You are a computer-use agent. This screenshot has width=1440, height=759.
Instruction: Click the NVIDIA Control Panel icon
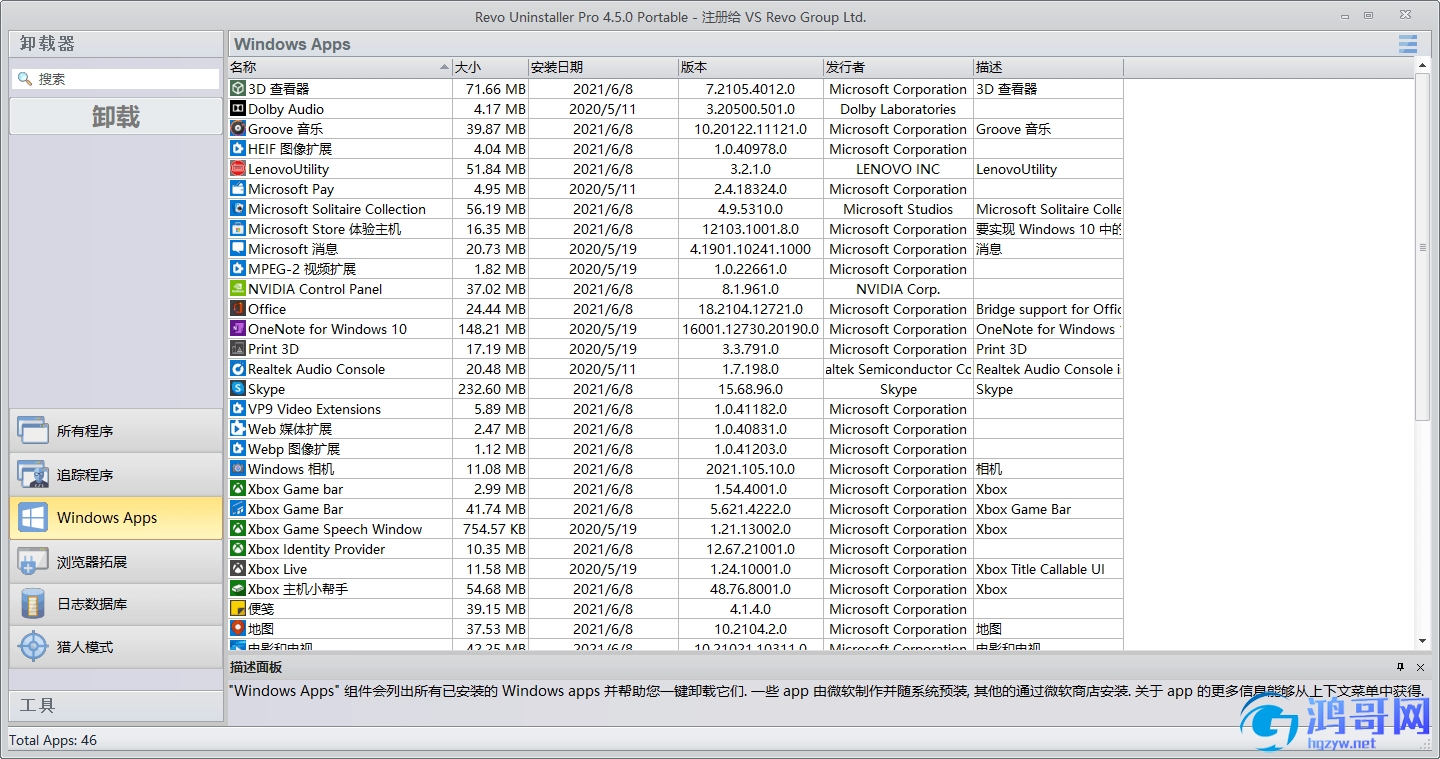[238, 289]
